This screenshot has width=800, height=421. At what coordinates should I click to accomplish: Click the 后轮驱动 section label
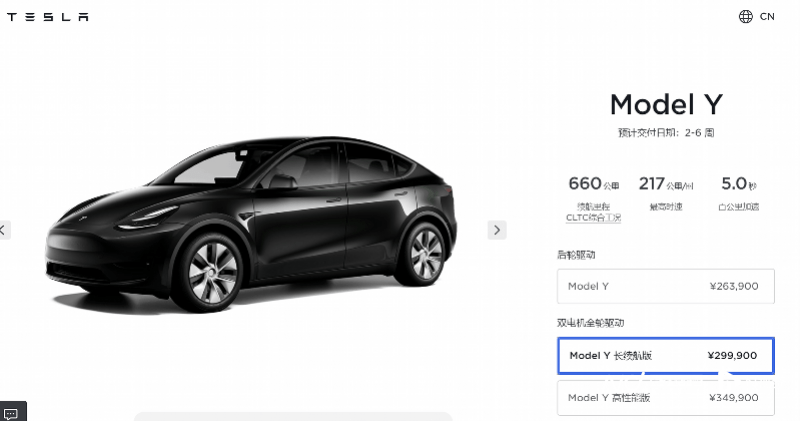[576, 255]
